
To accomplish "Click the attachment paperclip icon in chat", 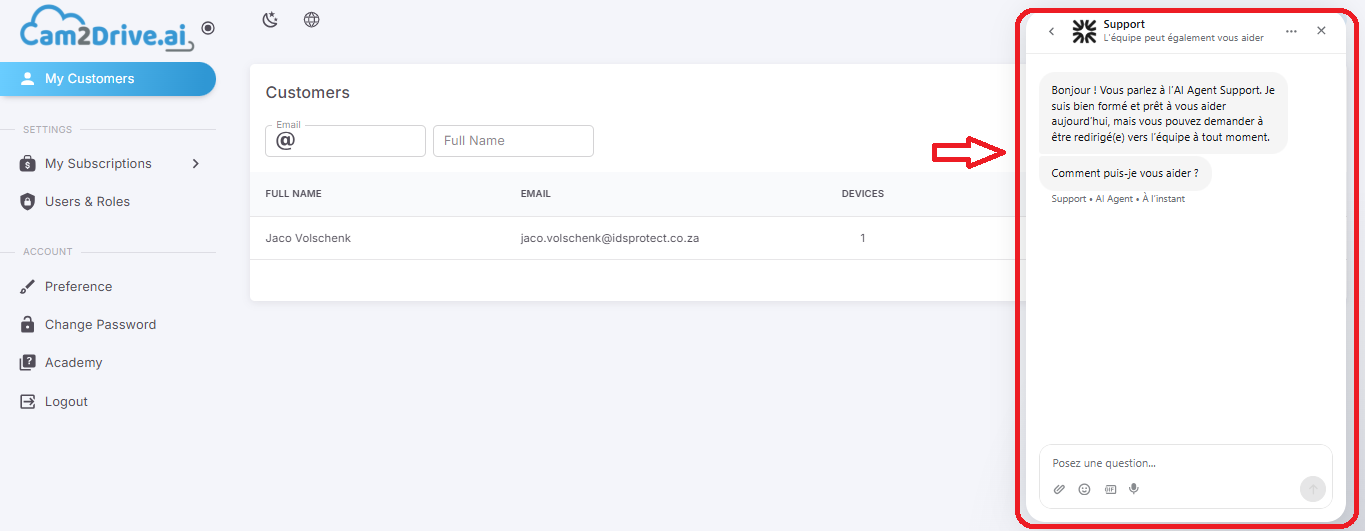I will (1060, 489).
